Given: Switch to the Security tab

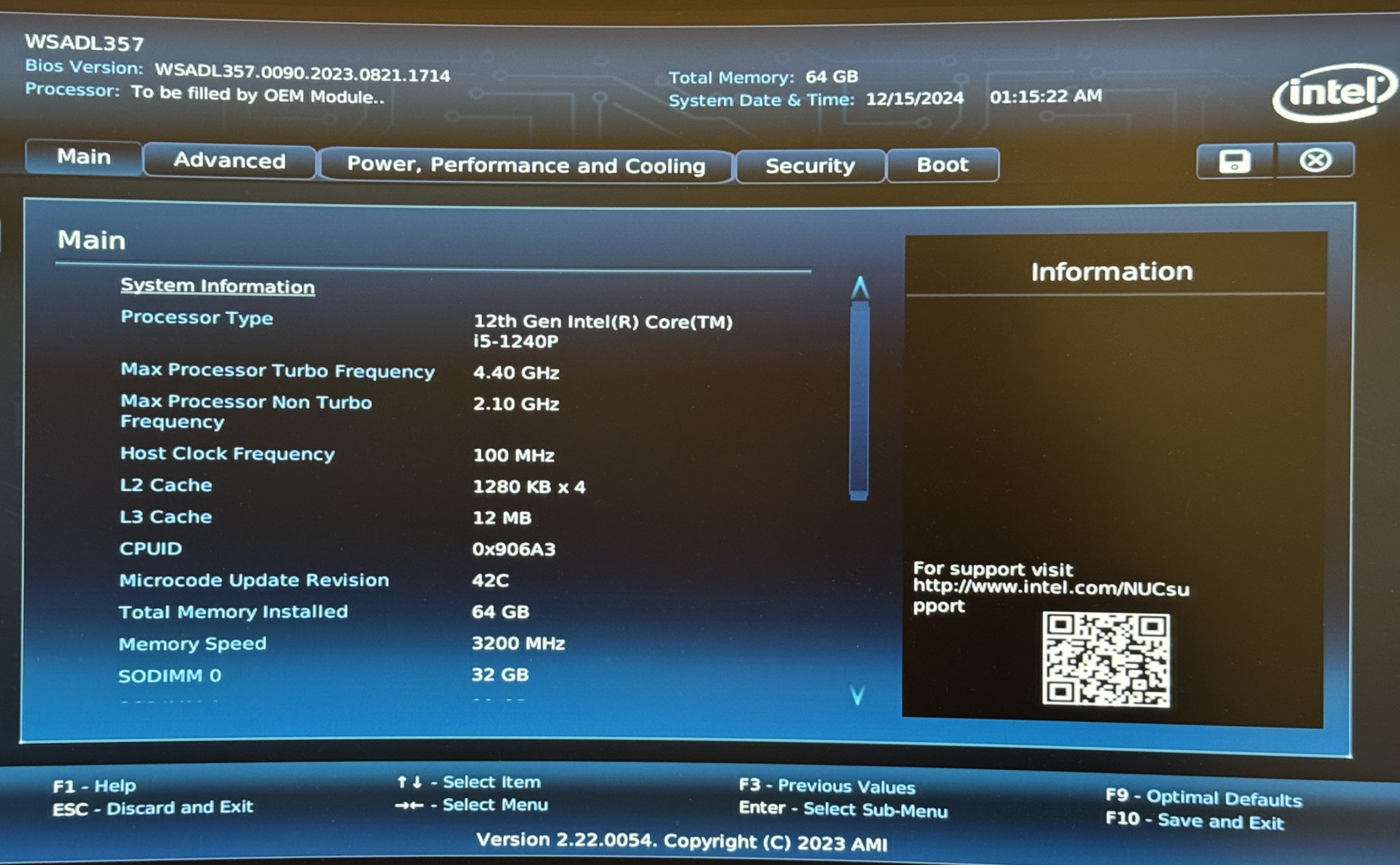Looking at the screenshot, I should tap(810, 165).
